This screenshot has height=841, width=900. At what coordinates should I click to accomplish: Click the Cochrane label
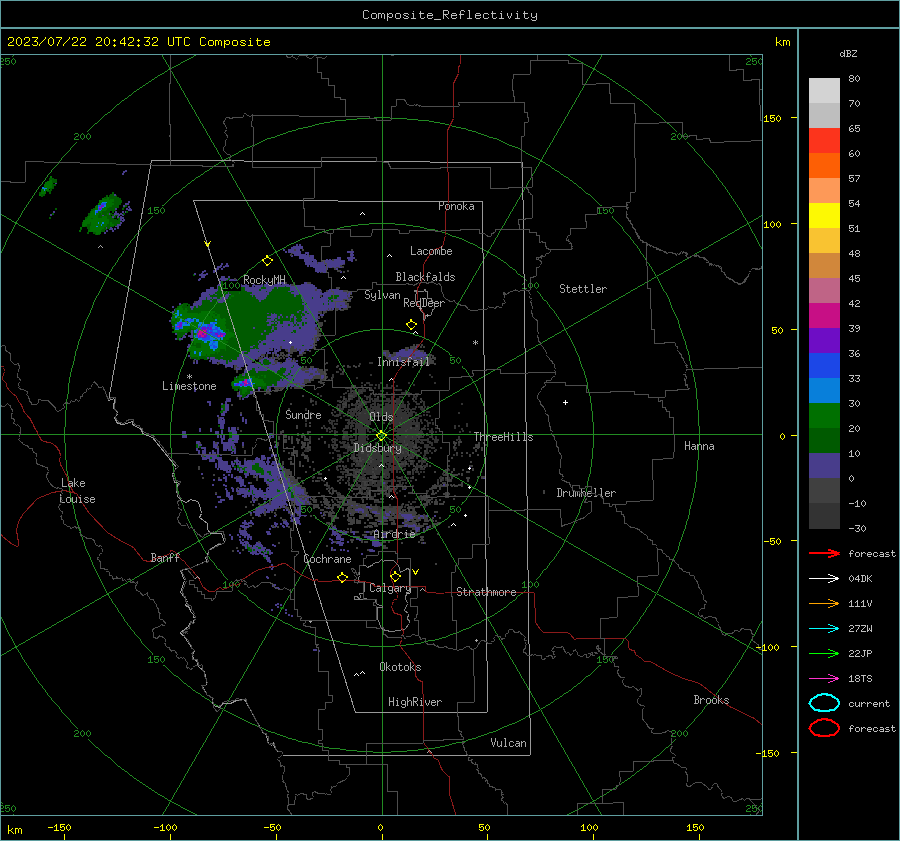pos(327,559)
